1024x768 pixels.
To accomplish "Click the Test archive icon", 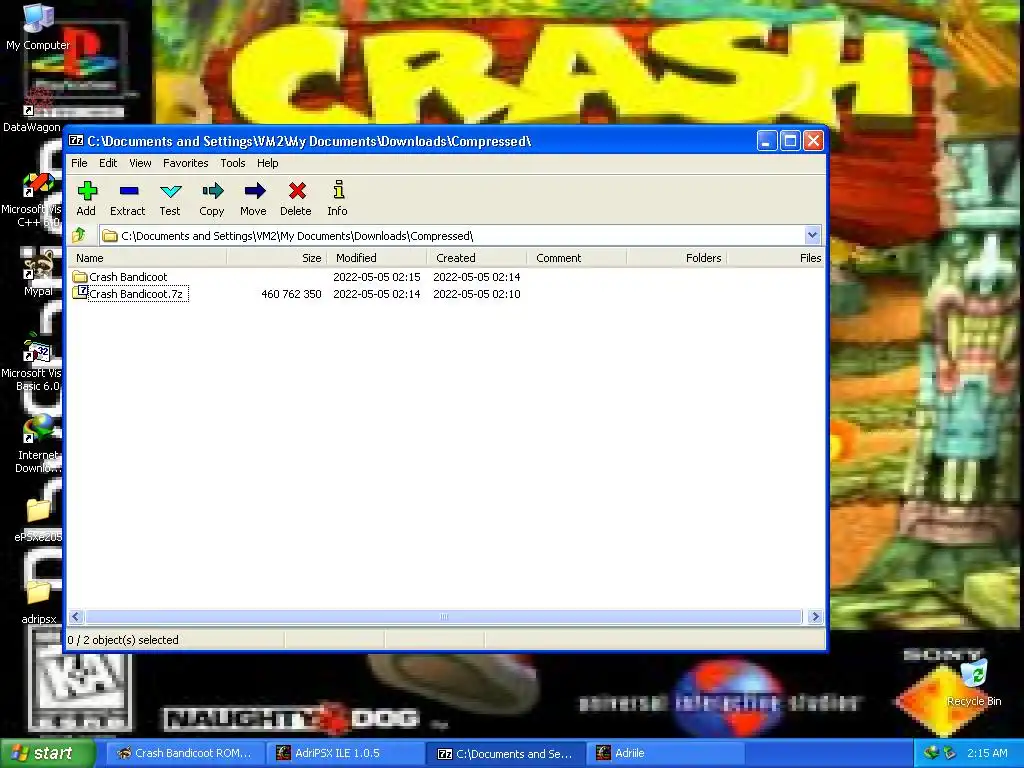I will click(170, 191).
